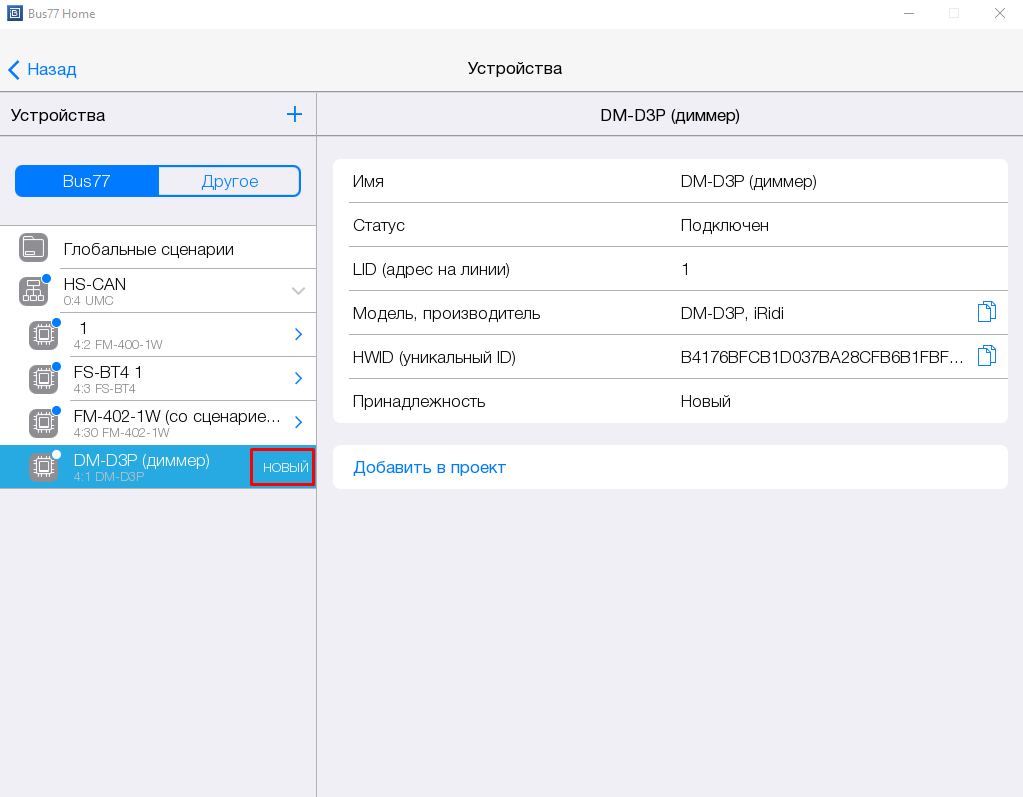The image size is (1023, 797).
Task: Copy the HWID unique ID value
Action: coord(986,356)
